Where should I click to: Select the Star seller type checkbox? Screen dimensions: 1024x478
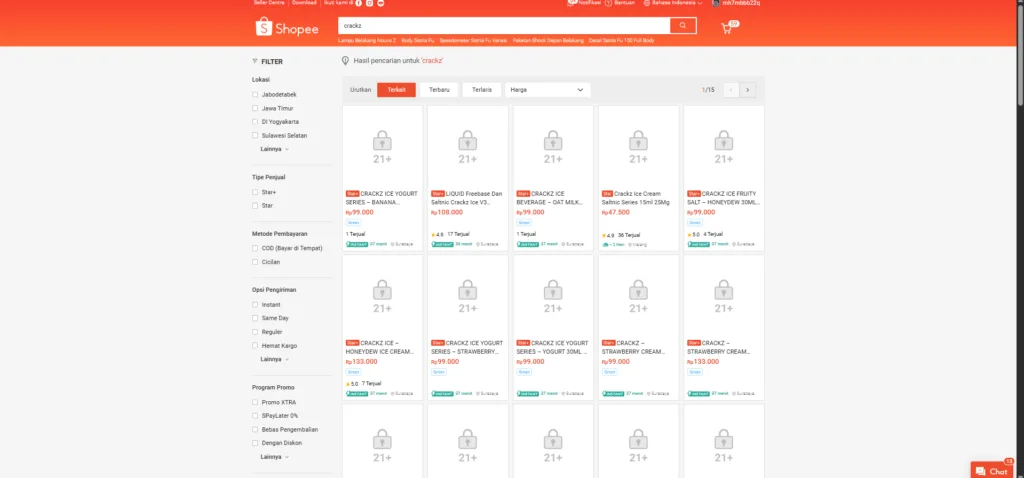(x=255, y=206)
